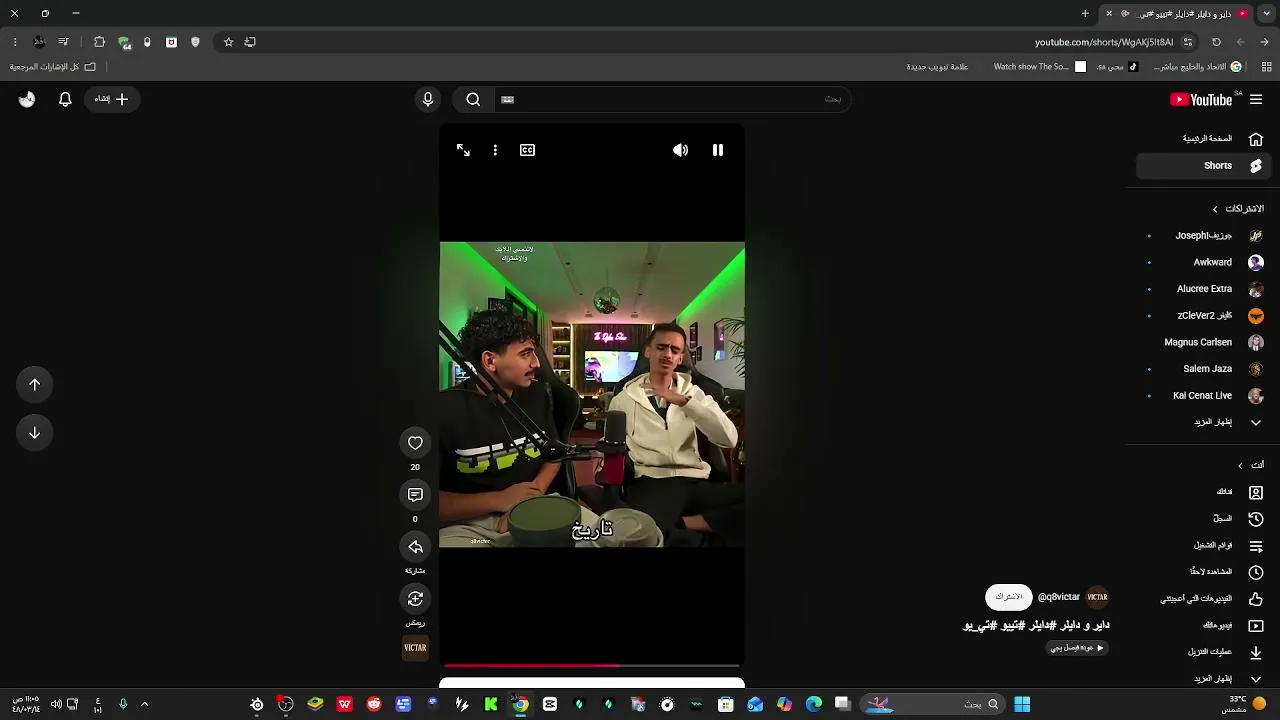Open the All Bookmarks folder

53,67
